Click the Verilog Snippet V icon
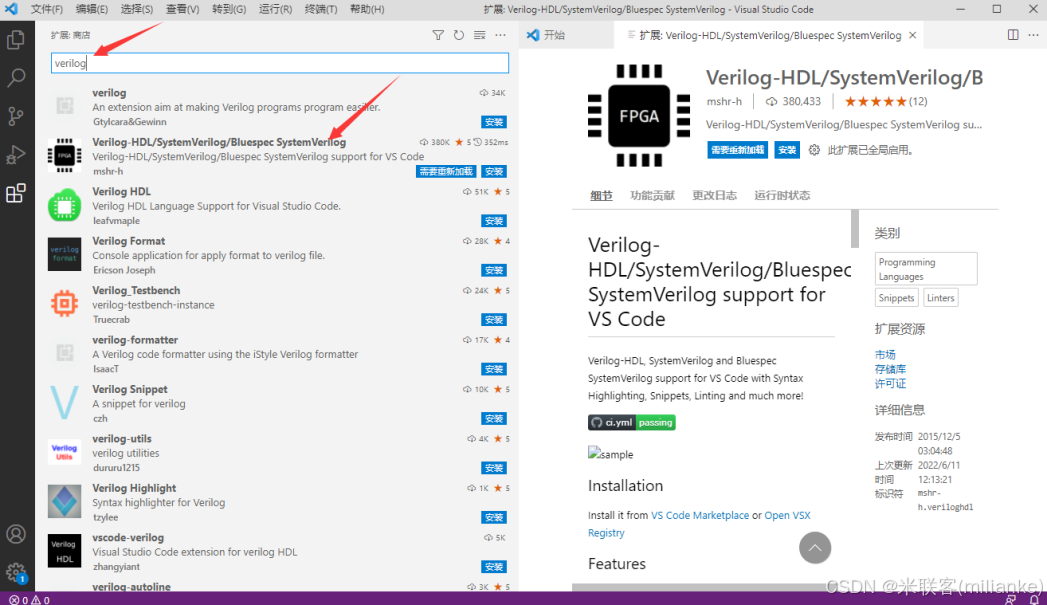Screen dimensions: 1047x605 [x=64, y=403]
